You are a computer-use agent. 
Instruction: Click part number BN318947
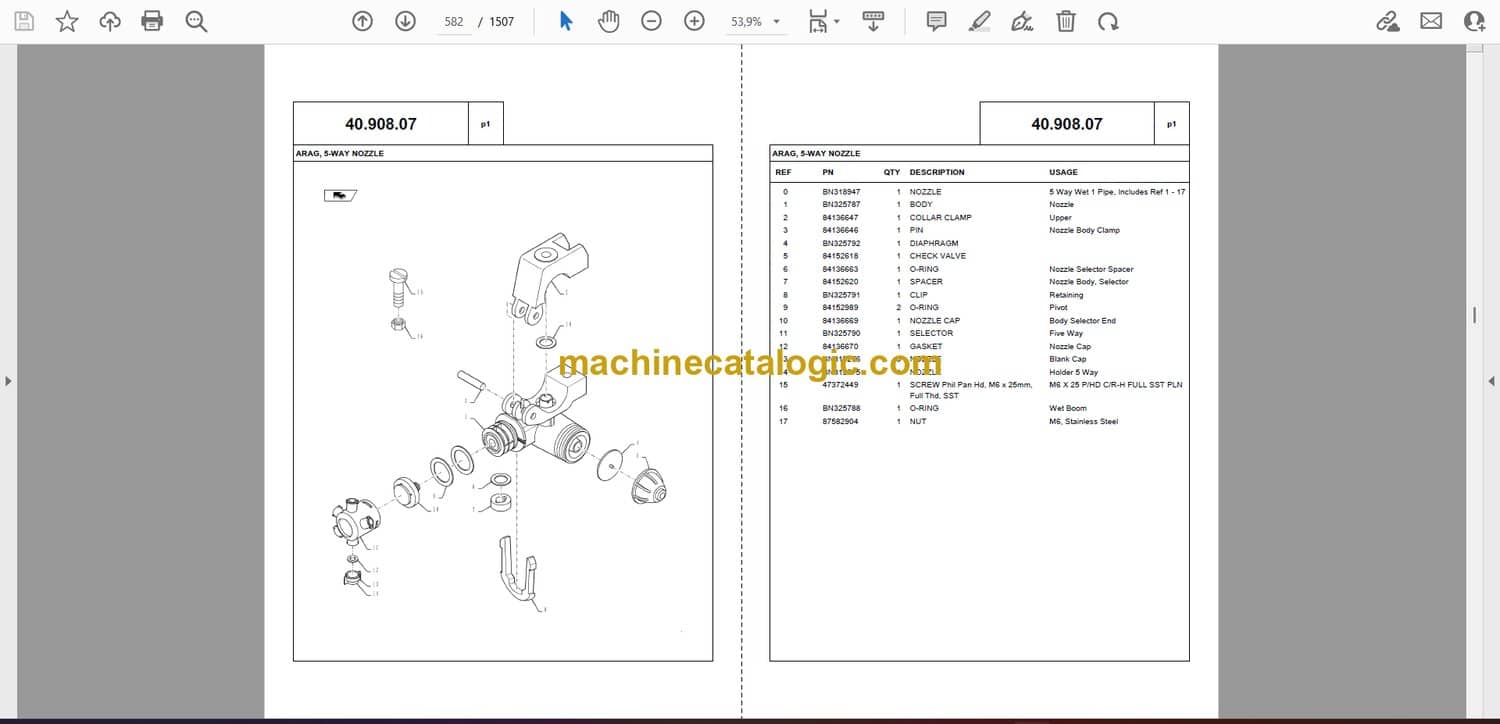click(841, 192)
